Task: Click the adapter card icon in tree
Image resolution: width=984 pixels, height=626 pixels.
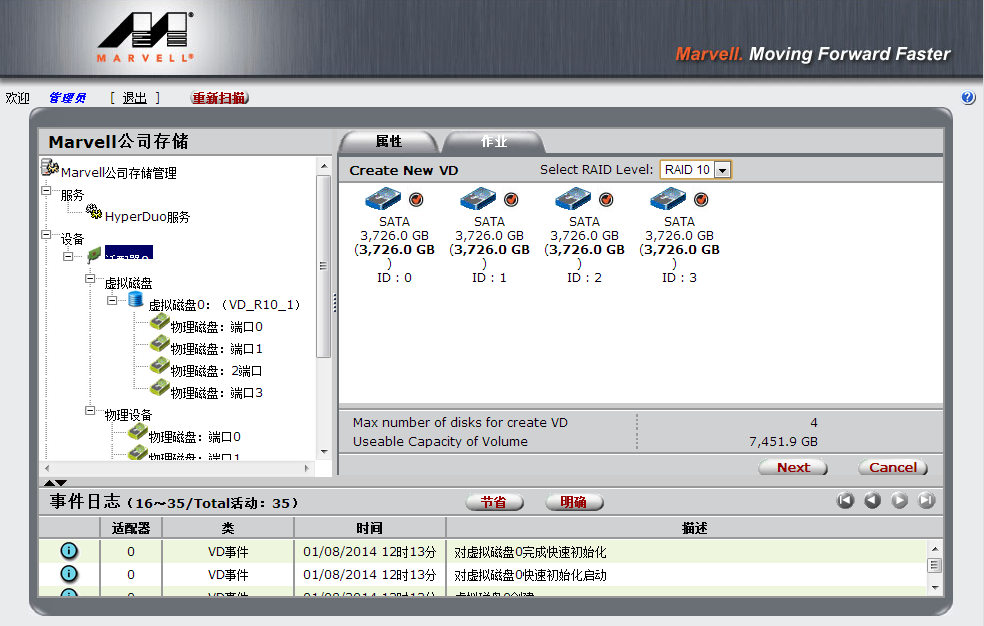Action: tap(94, 255)
